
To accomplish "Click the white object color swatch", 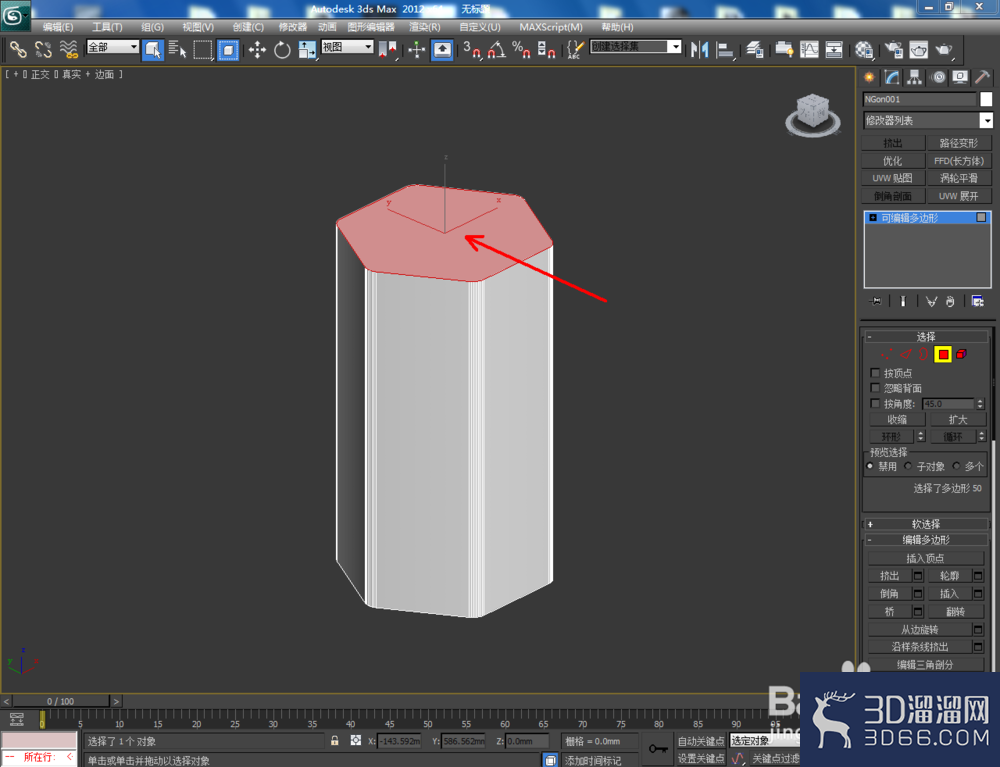I will tap(986, 99).
